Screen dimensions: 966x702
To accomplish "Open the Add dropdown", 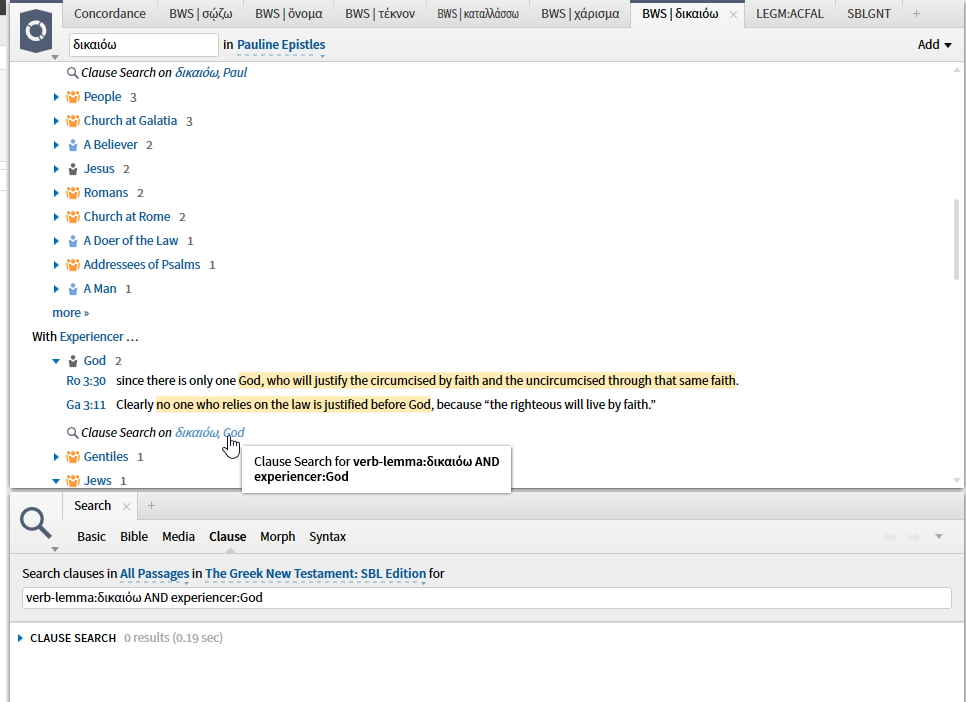I will (934, 44).
